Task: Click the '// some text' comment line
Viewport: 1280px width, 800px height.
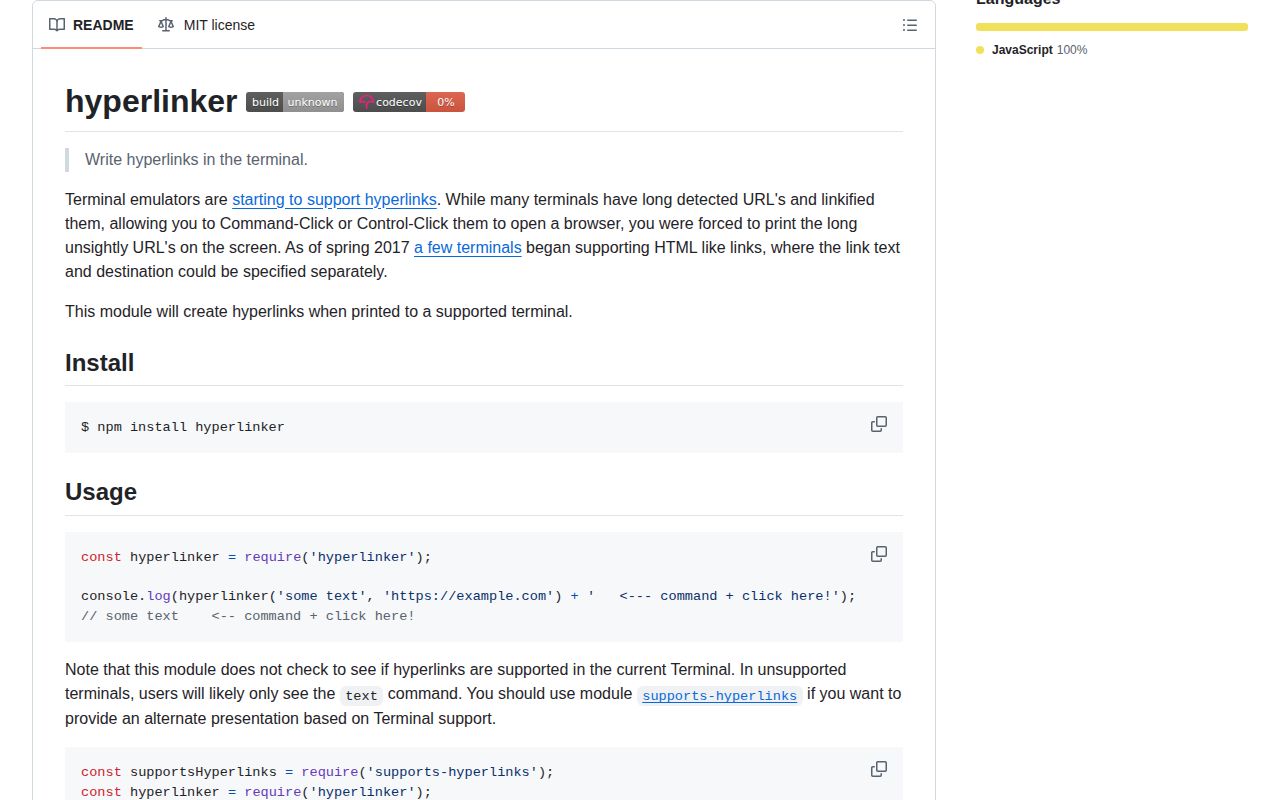Action: (x=248, y=616)
